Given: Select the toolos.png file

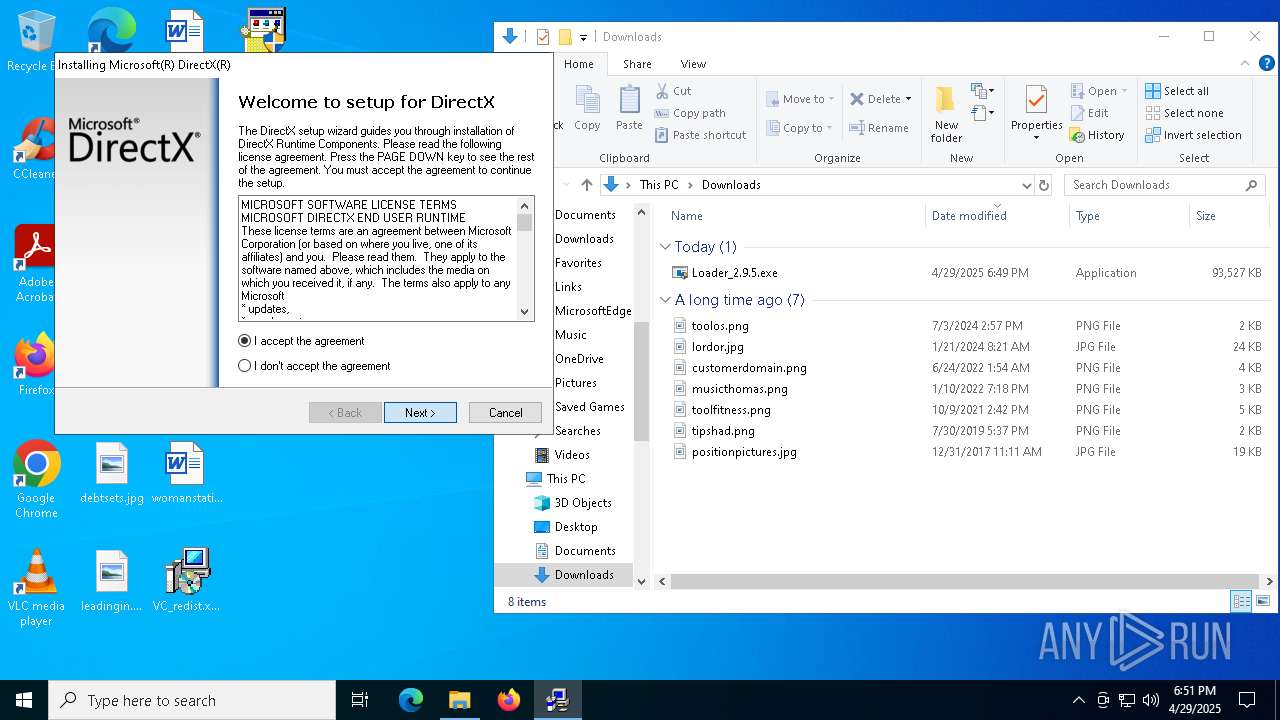Looking at the screenshot, I should coord(720,326).
